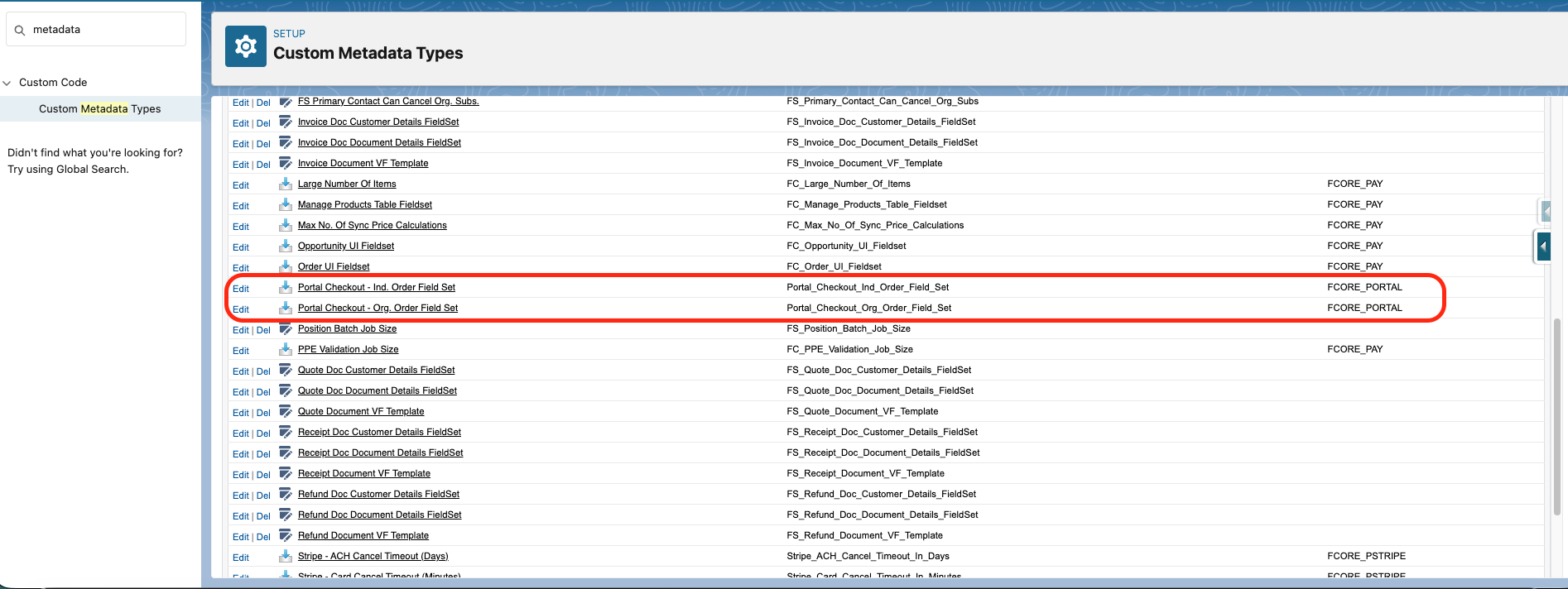The width and height of the screenshot is (1568, 589).
Task: Click the icon beside Refund Doc Customer Details FieldSet
Action: tap(286, 494)
